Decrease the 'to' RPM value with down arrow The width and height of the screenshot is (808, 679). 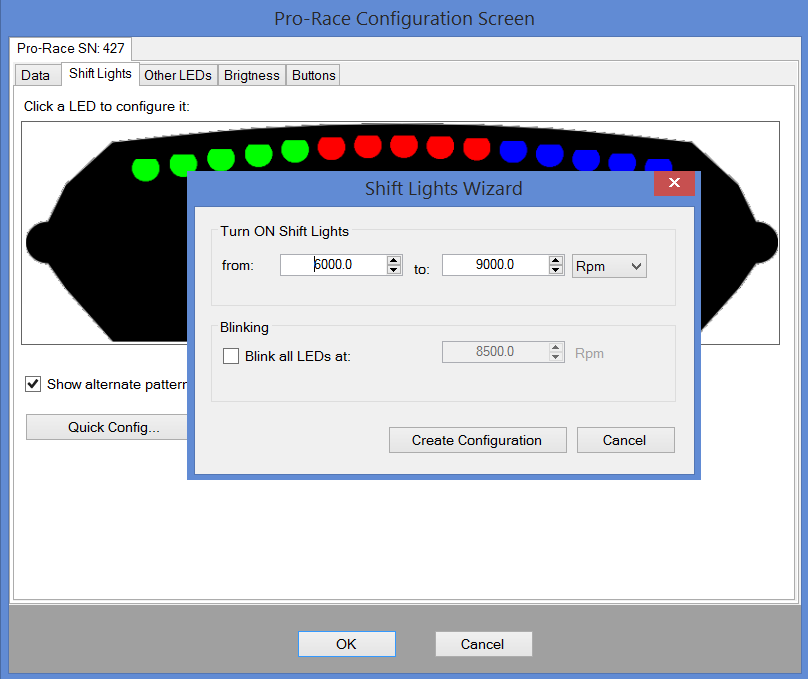pos(556,270)
